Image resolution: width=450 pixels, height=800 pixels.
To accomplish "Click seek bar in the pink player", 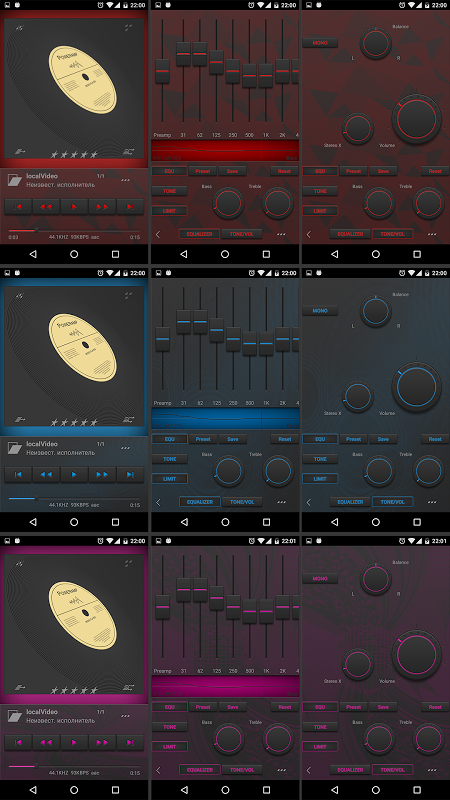I will coord(74,766).
